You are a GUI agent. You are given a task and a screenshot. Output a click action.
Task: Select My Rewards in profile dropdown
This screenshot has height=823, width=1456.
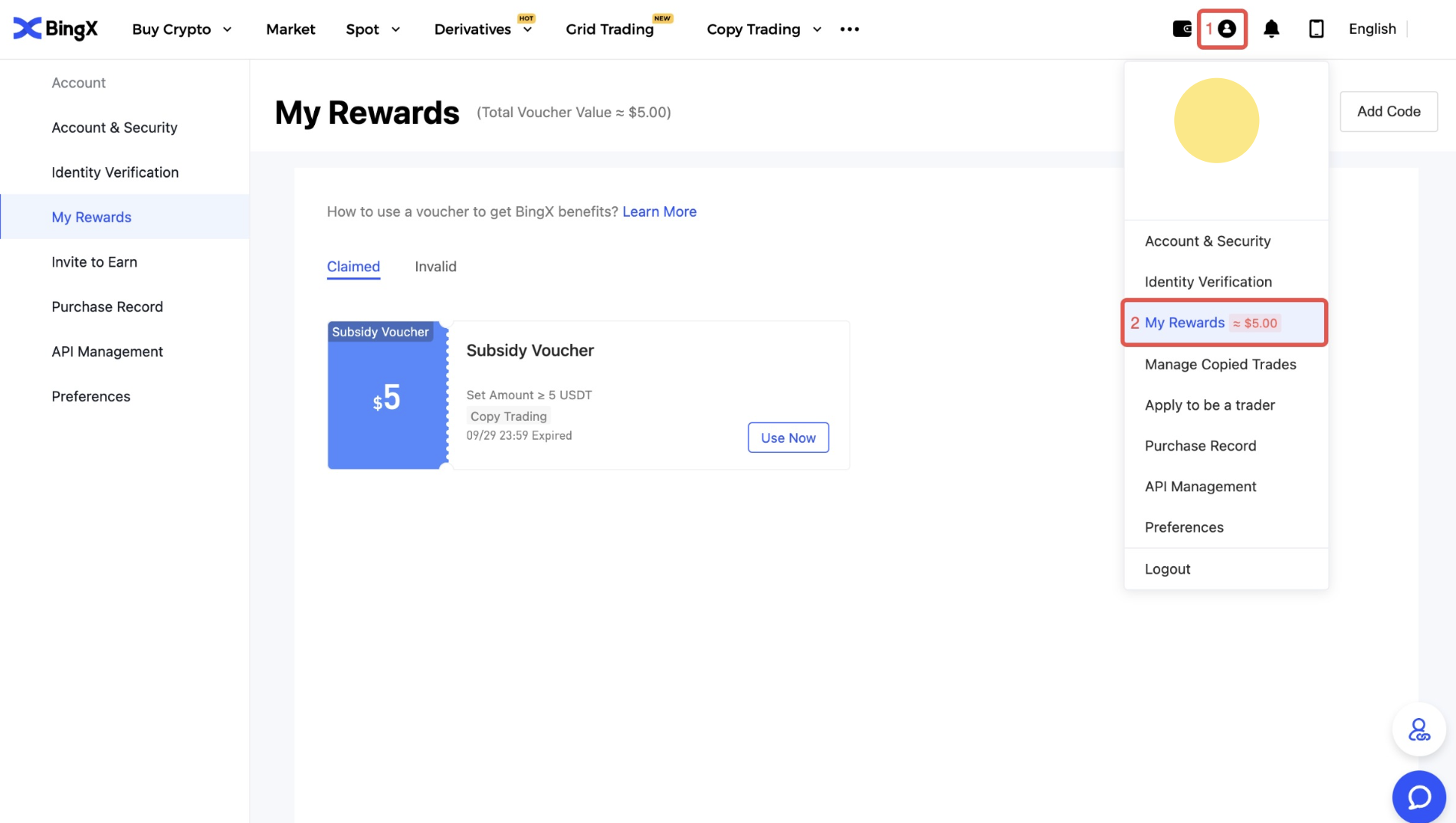point(1185,323)
